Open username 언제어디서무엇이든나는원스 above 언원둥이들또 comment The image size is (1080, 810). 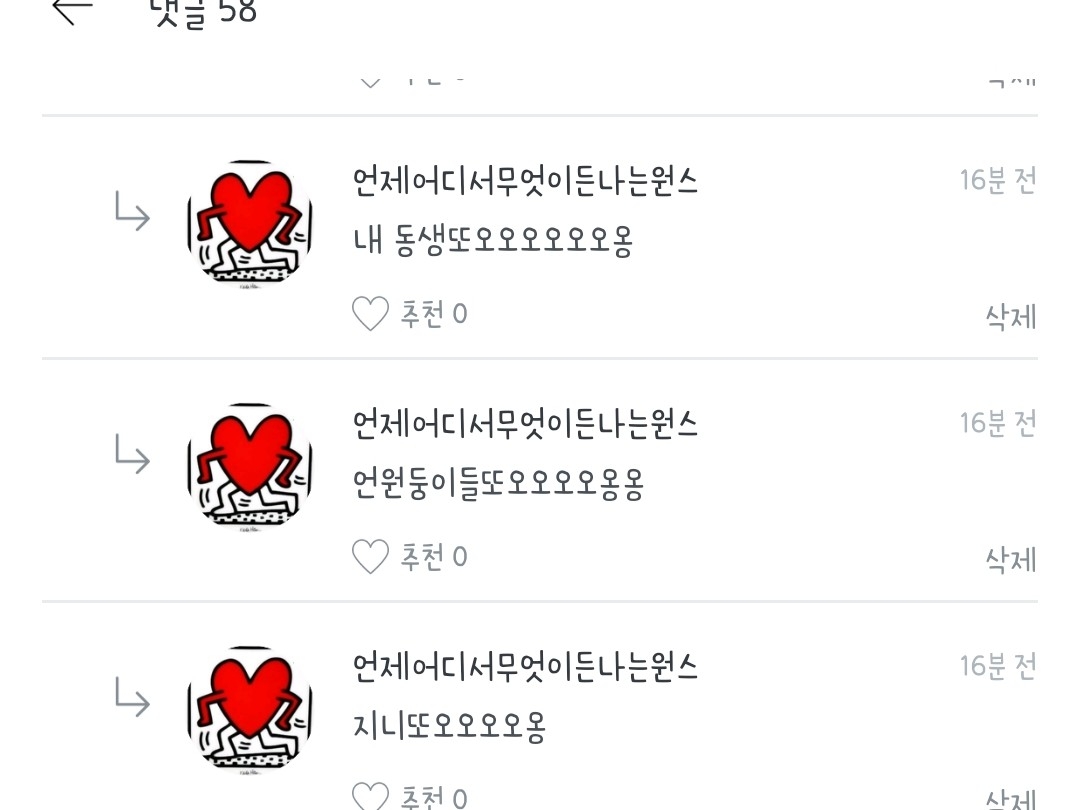pyautogui.click(x=526, y=424)
